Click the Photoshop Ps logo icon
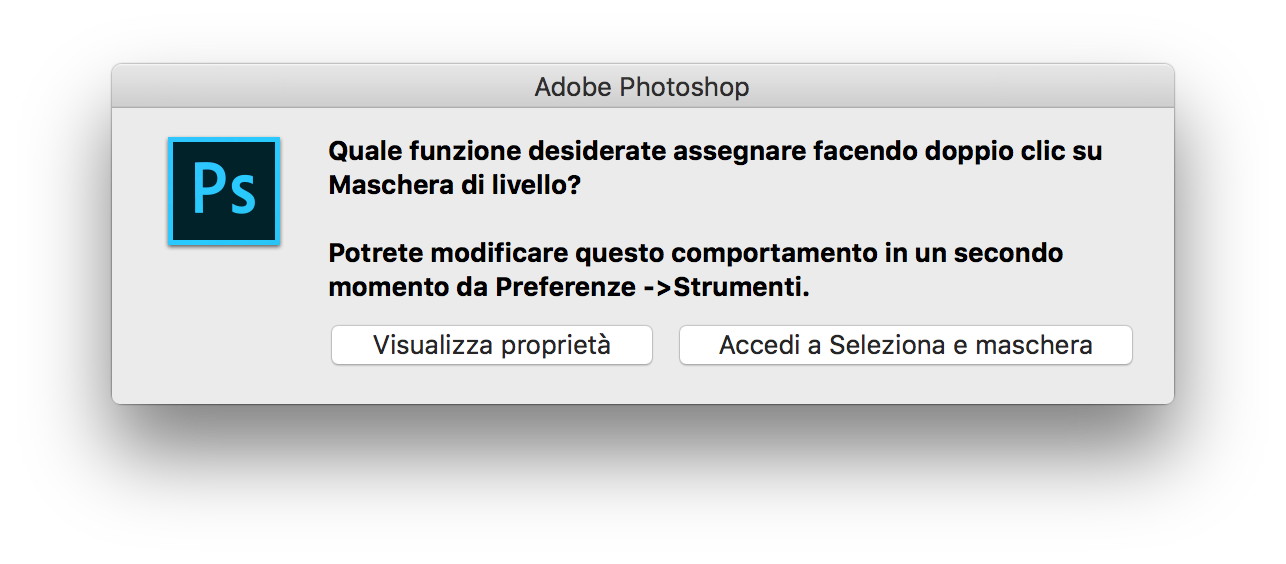Screen dimensions: 1286x564 pyautogui.click(x=224, y=191)
